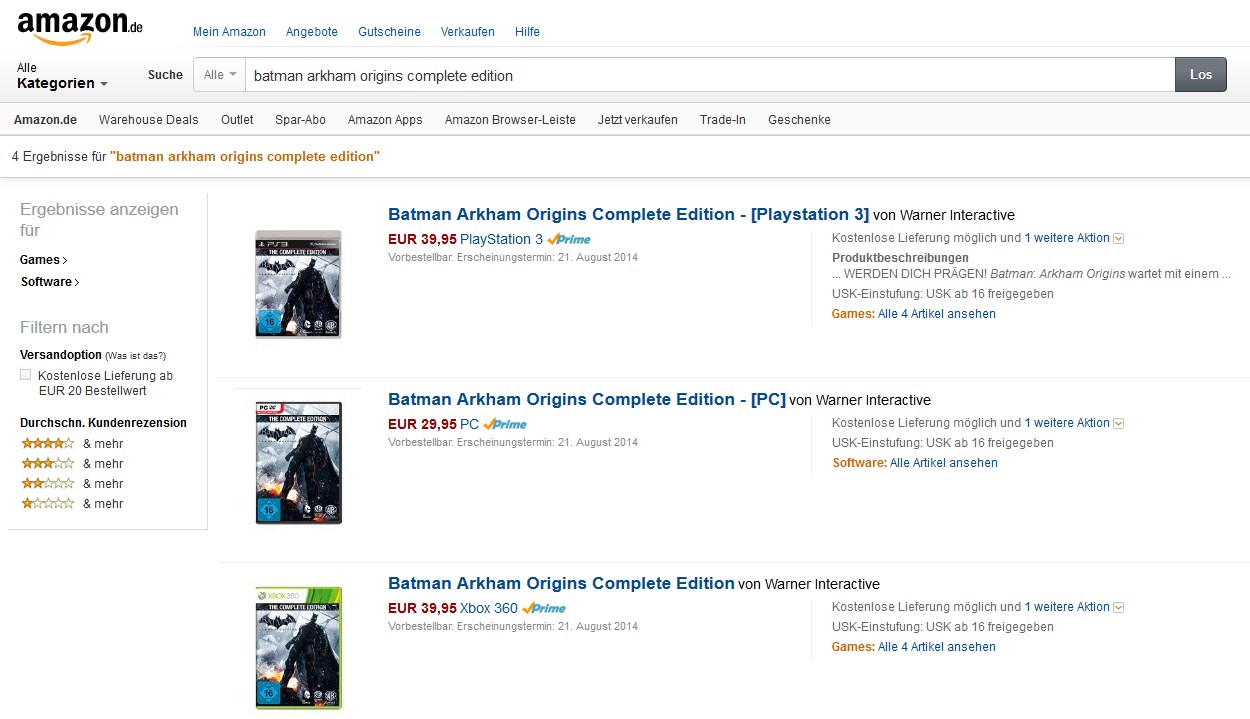Open Geschenke
This screenshot has width=1250, height=719.
coord(799,120)
